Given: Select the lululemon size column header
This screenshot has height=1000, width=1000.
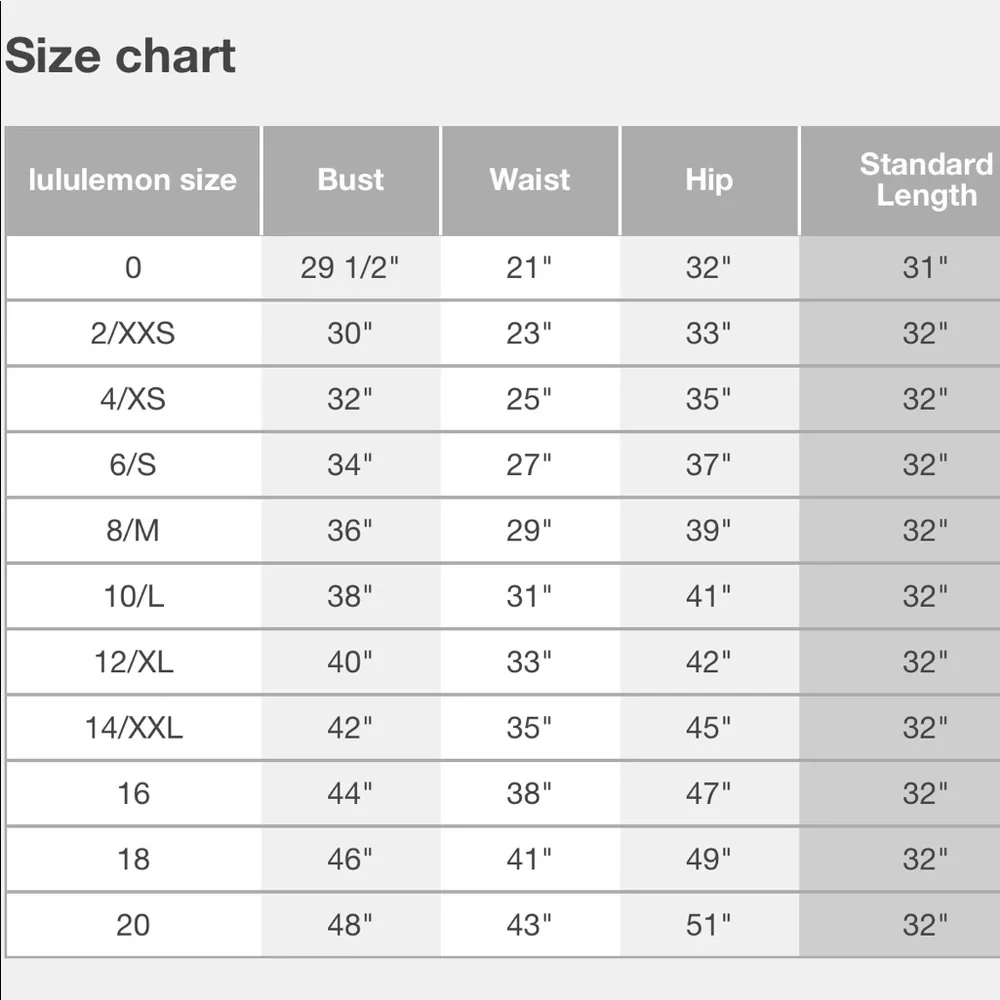Looking at the screenshot, I should pos(133,180).
